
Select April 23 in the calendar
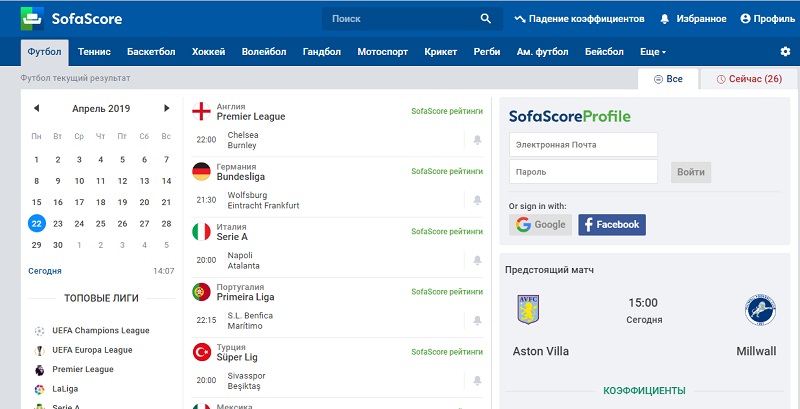58,223
